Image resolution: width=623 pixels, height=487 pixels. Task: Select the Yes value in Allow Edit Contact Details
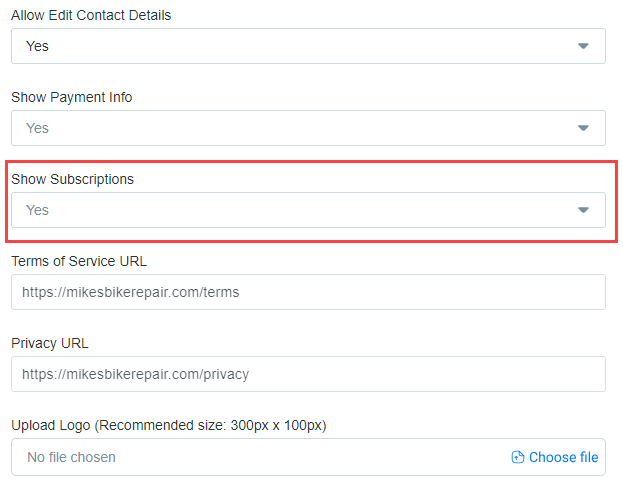click(x=37, y=46)
